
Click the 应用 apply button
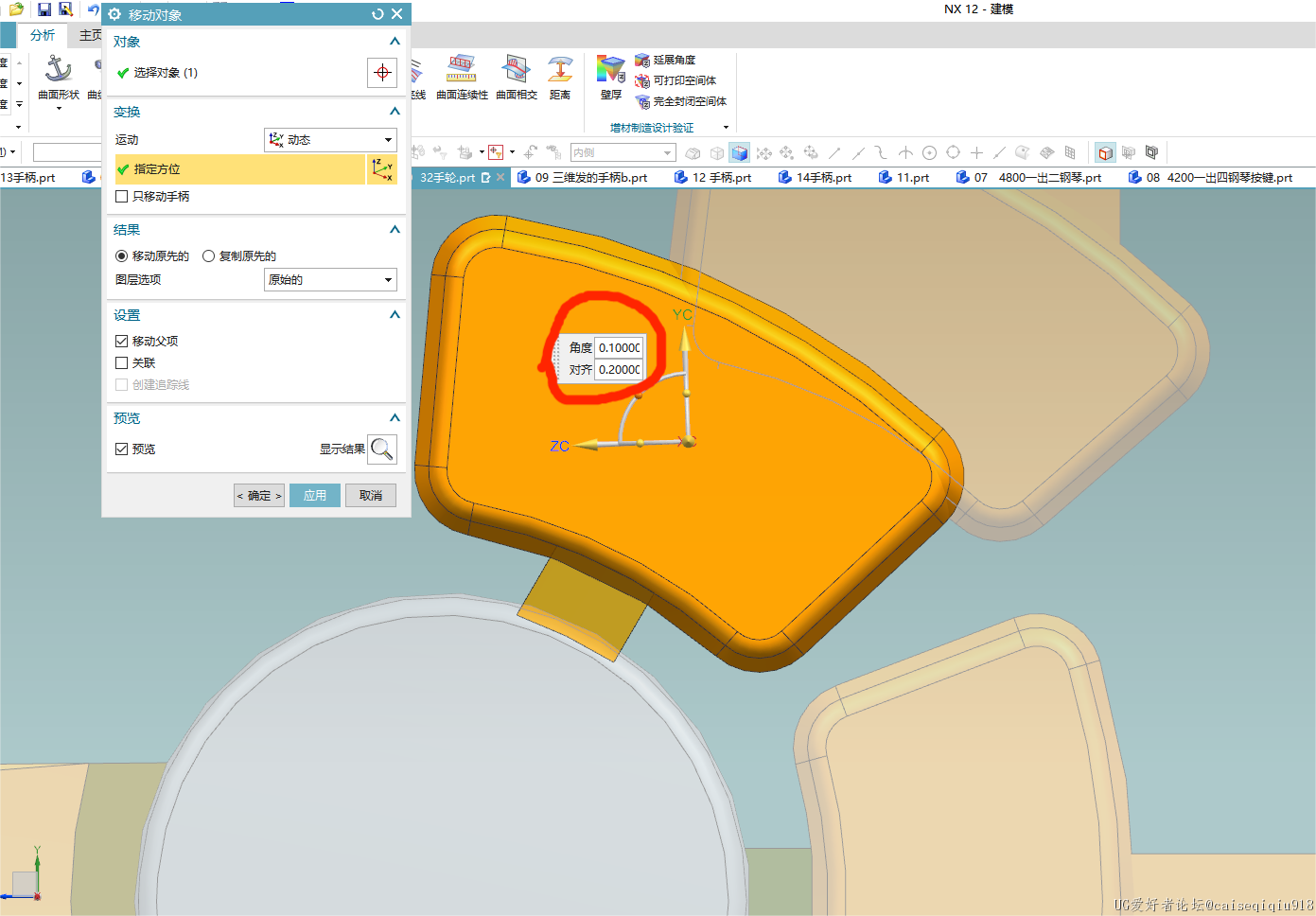[x=315, y=496]
